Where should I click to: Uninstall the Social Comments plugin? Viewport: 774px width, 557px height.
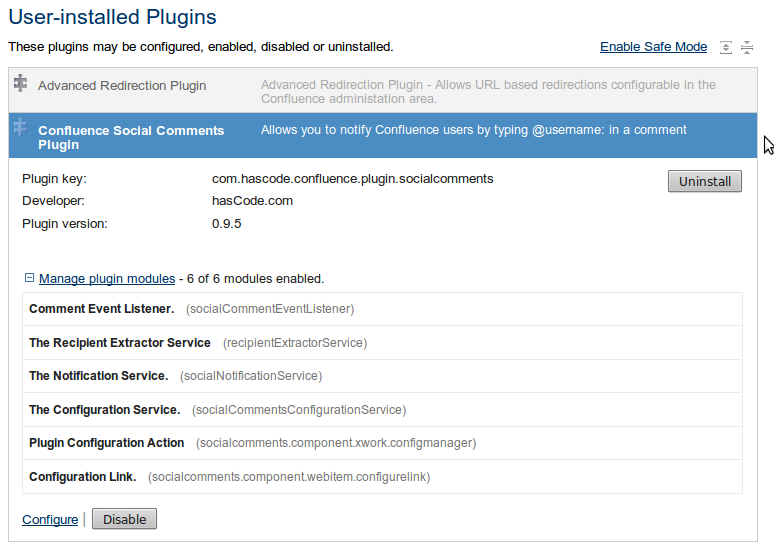point(704,181)
